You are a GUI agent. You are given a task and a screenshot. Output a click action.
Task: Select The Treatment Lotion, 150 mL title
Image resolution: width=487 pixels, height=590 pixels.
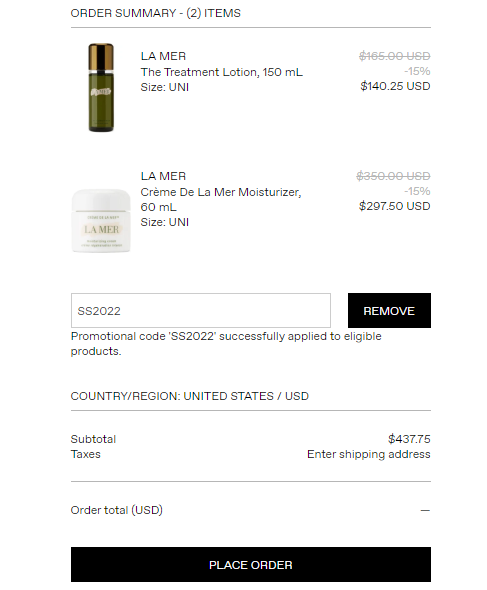tap(221, 72)
